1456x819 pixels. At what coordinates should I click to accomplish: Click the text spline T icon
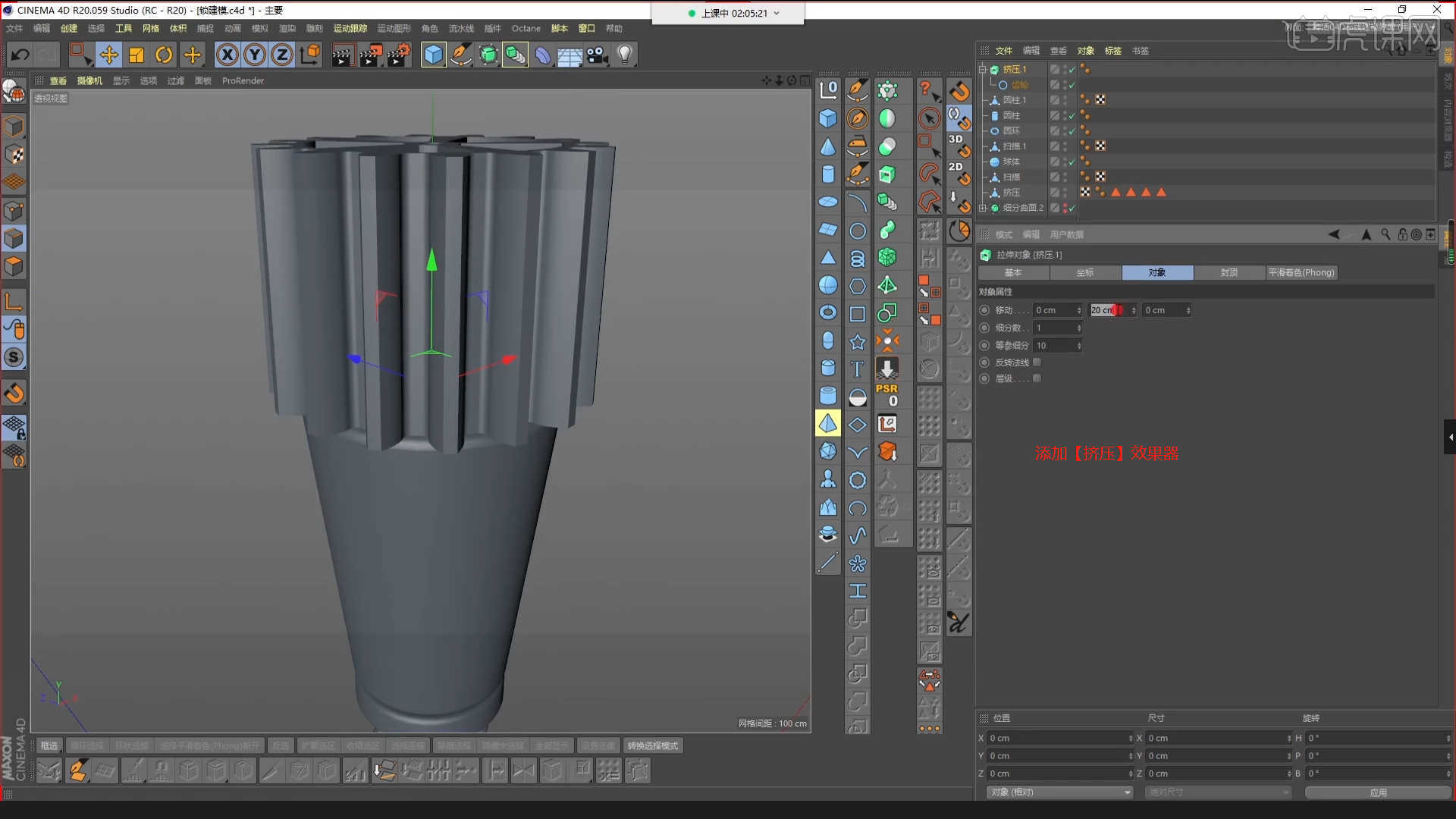point(857,369)
